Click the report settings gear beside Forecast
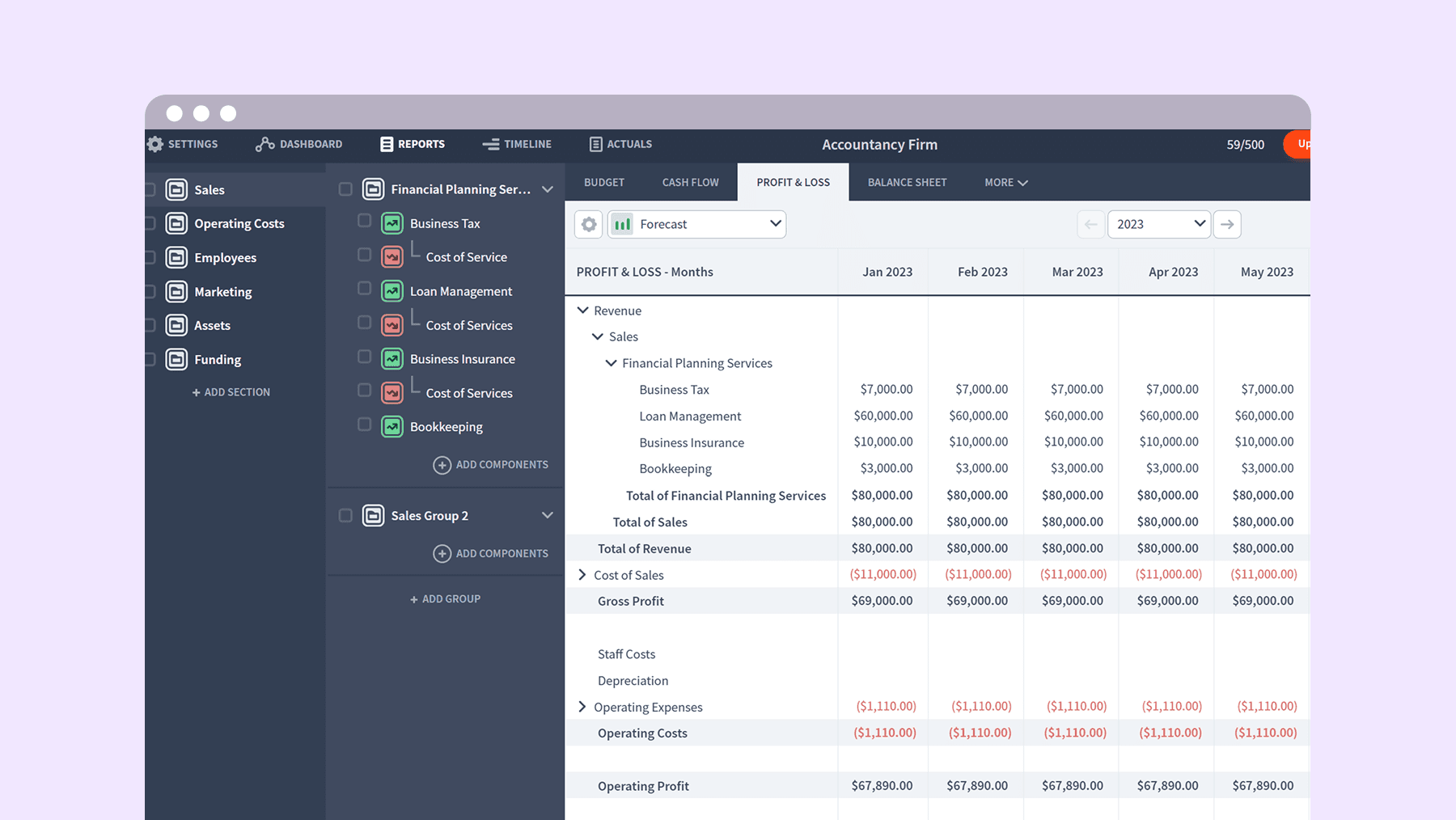This screenshot has height=820, width=1456. coord(589,224)
